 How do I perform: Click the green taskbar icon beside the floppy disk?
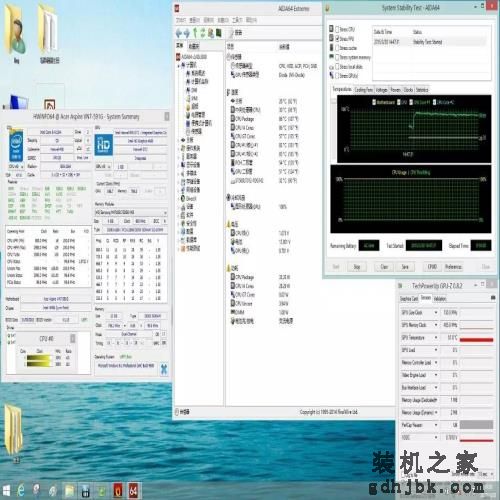pos(102,491)
